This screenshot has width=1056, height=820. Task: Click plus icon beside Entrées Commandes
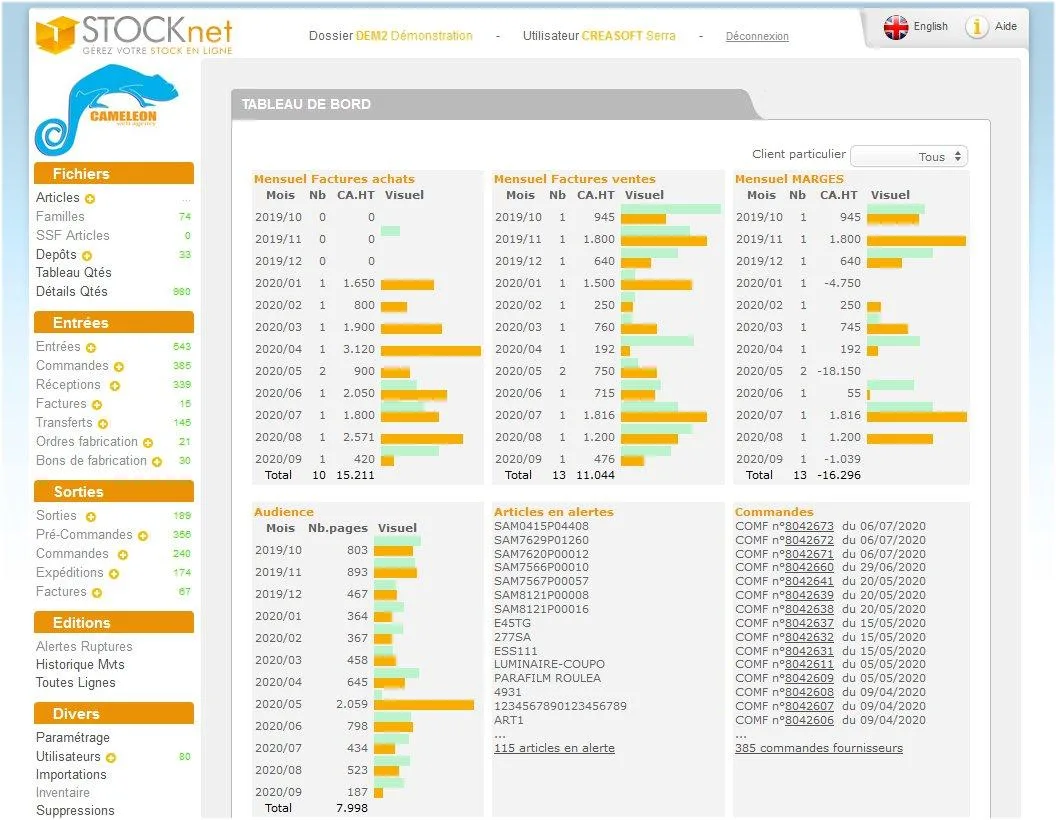pos(119,367)
